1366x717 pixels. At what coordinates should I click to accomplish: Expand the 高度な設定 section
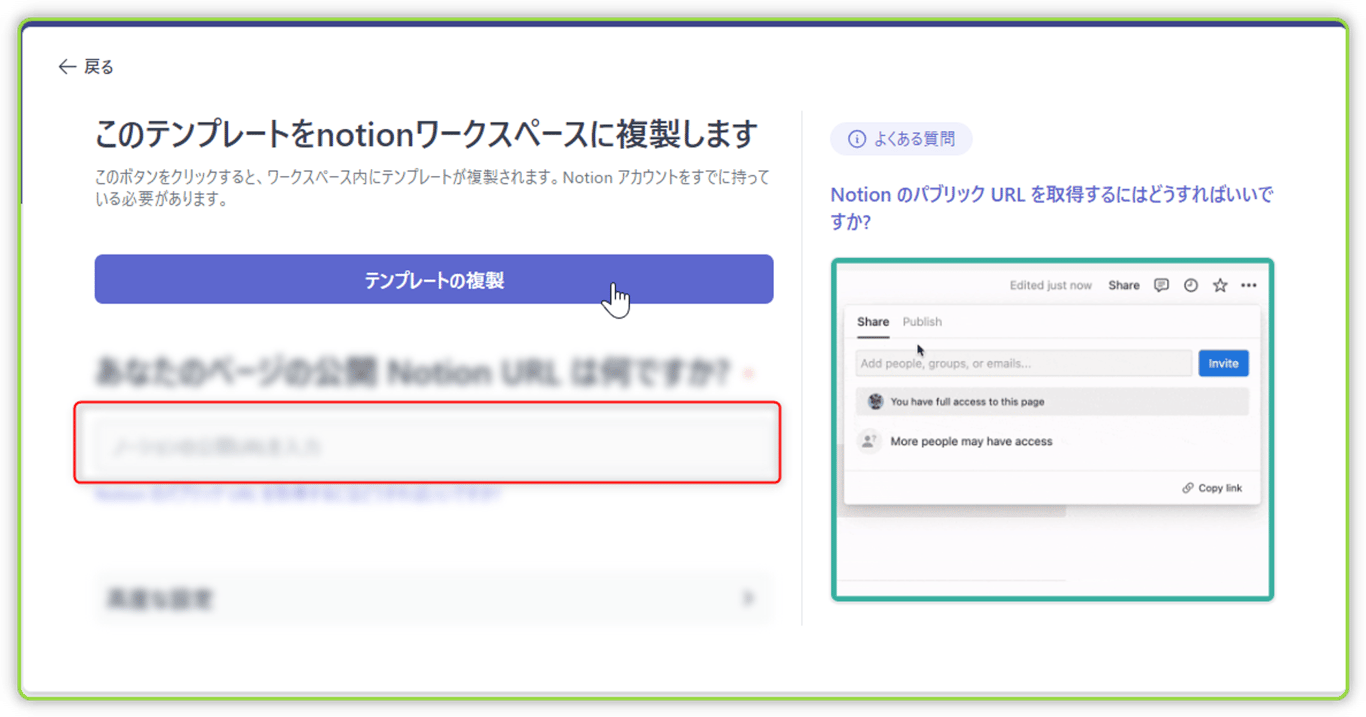coord(434,599)
